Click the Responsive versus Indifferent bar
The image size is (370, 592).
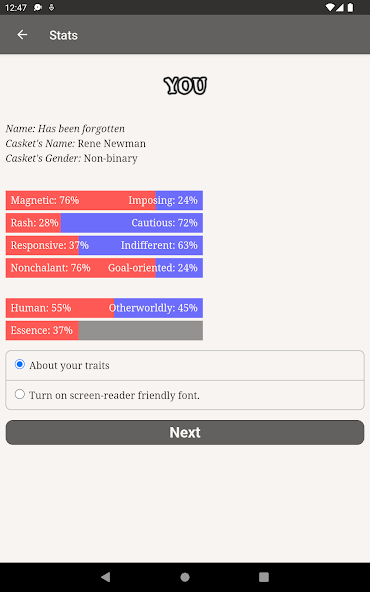tap(104, 245)
